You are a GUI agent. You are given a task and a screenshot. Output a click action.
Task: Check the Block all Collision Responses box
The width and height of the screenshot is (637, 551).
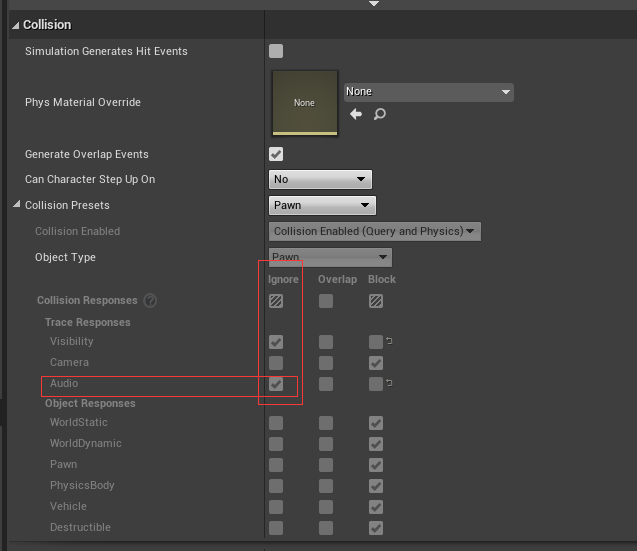[x=376, y=301]
